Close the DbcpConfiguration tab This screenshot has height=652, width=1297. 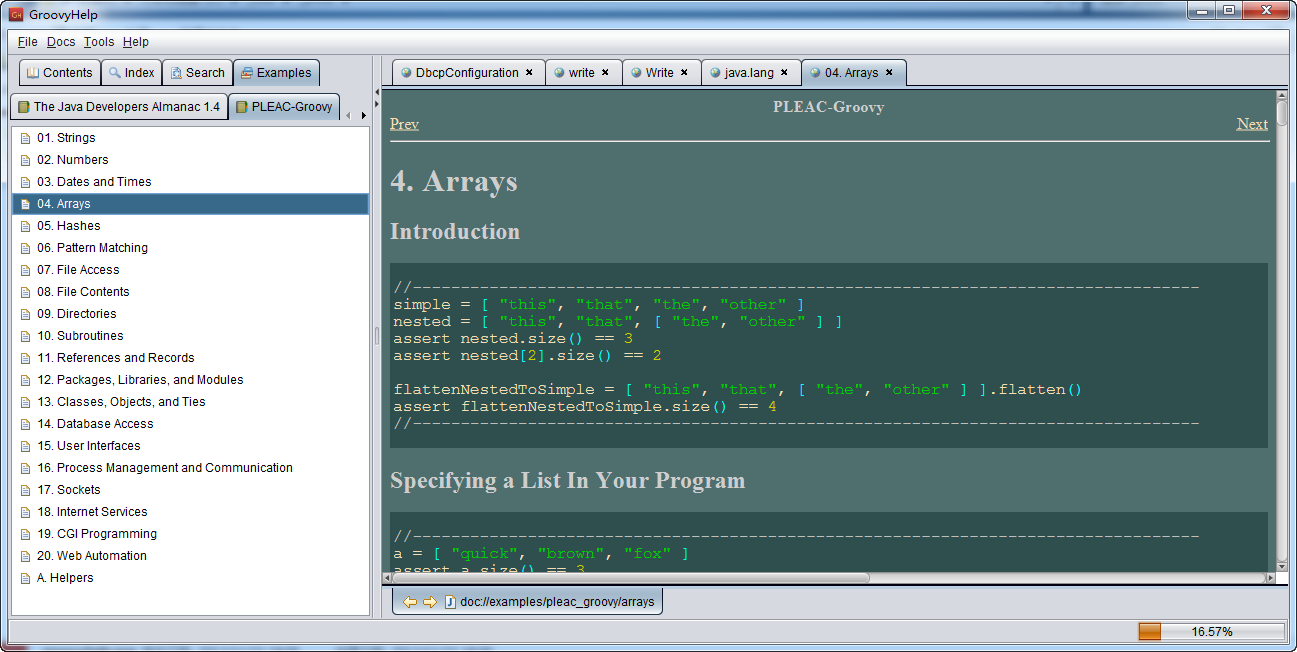click(x=529, y=73)
